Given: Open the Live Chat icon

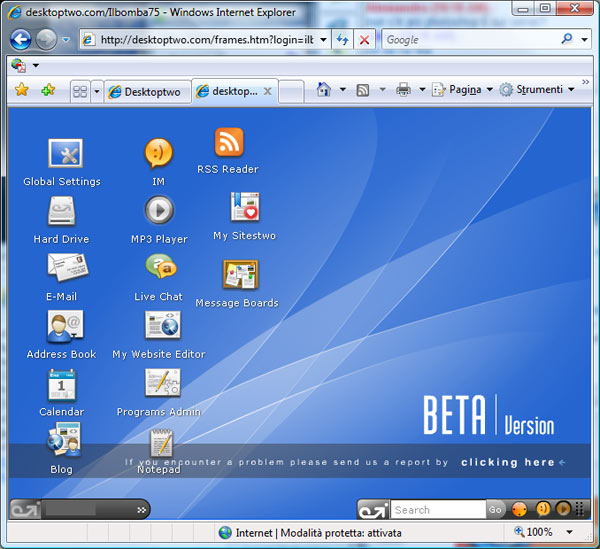Looking at the screenshot, I should pyautogui.click(x=161, y=267).
